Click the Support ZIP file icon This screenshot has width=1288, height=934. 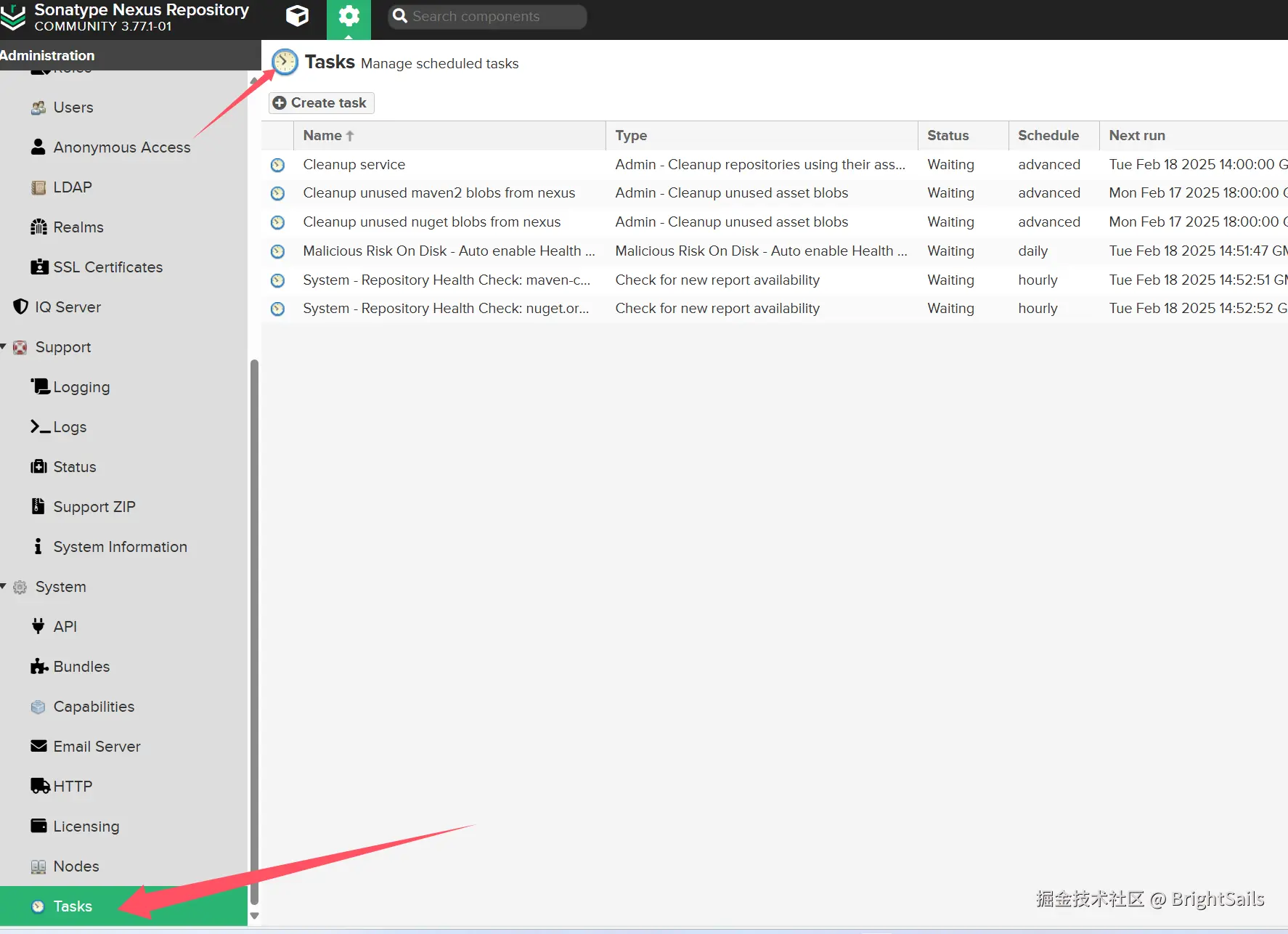pos(38,506)
